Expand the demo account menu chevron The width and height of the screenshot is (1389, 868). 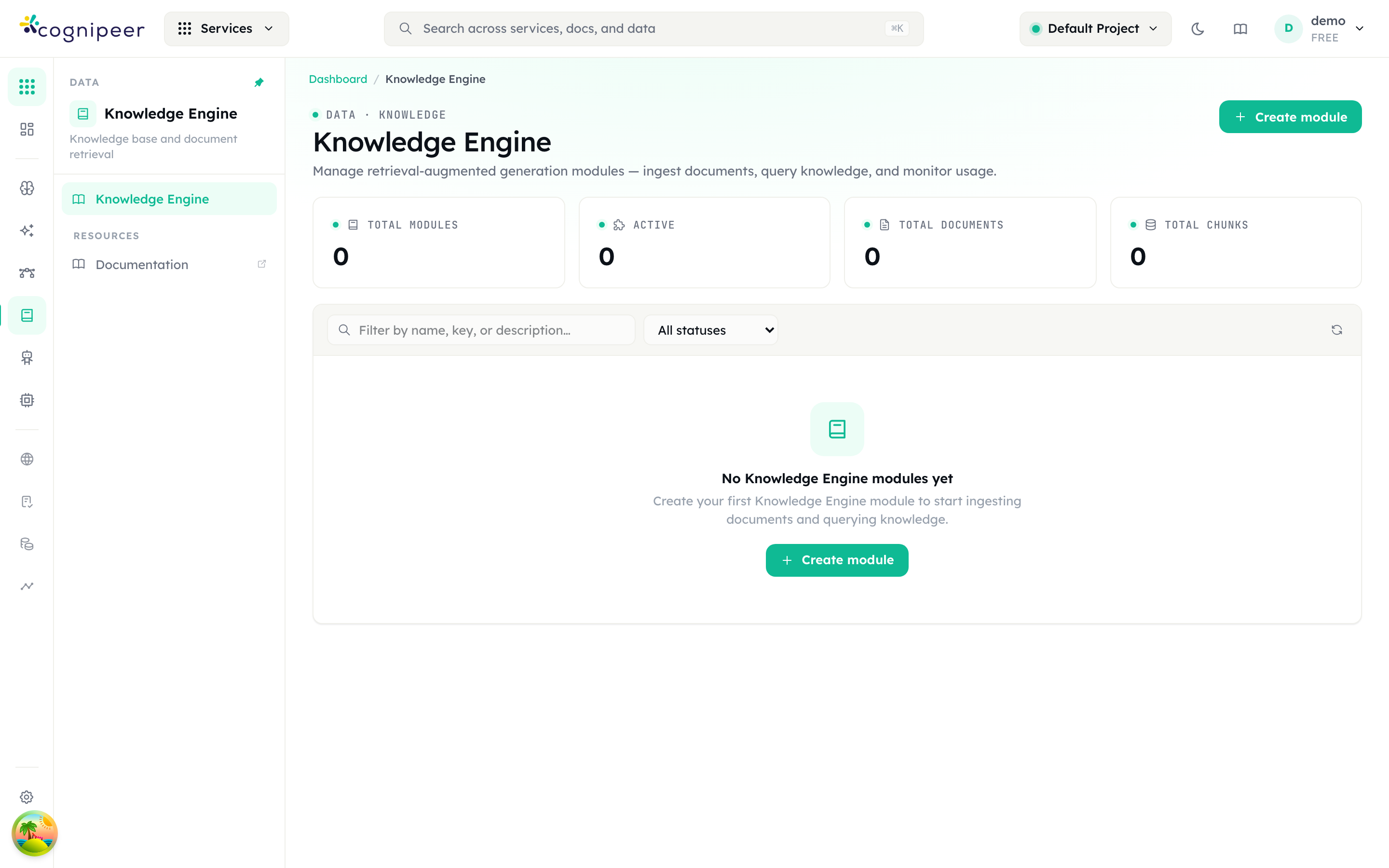point(1359,29)
